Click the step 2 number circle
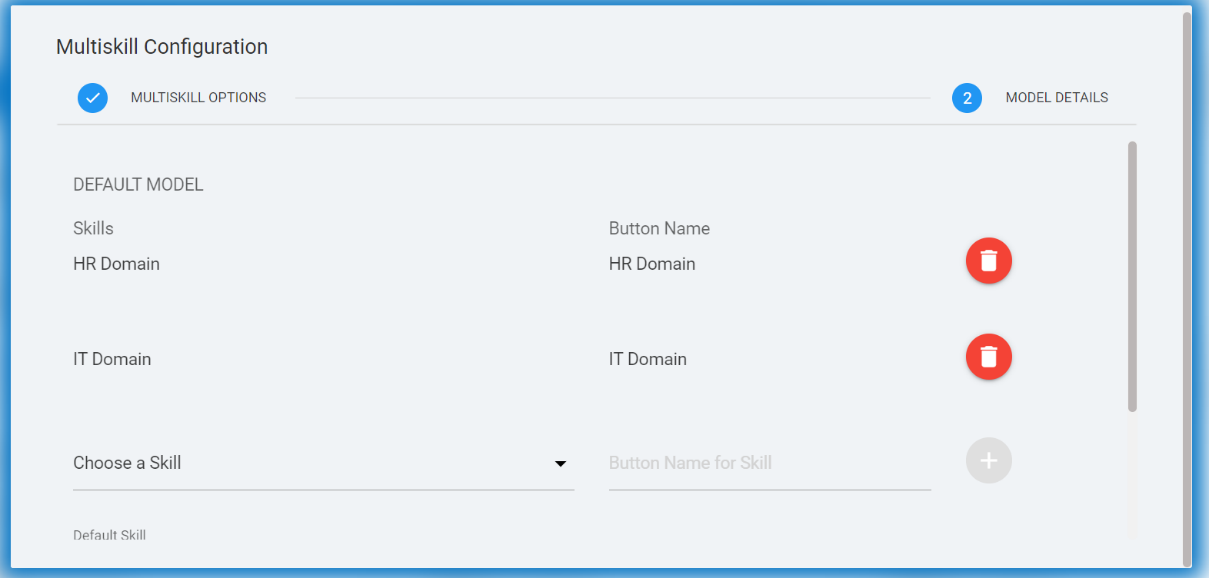This screenshot has height=578, width=1209. [967, 98]
